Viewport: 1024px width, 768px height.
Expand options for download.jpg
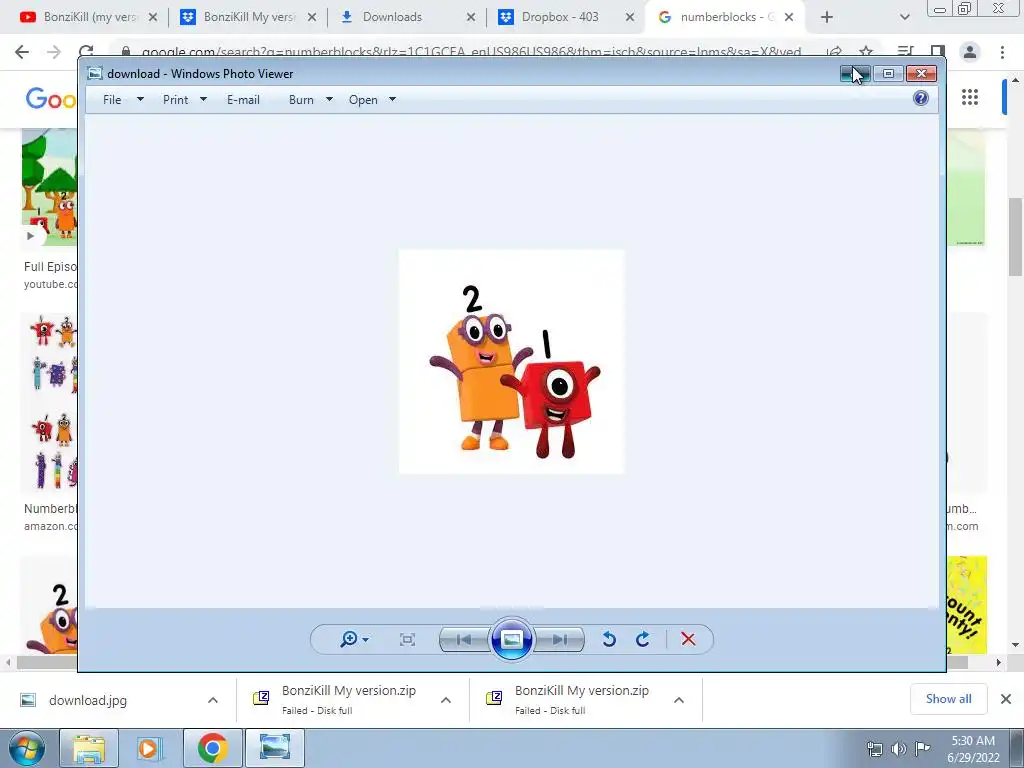click(x=213, y=700)
